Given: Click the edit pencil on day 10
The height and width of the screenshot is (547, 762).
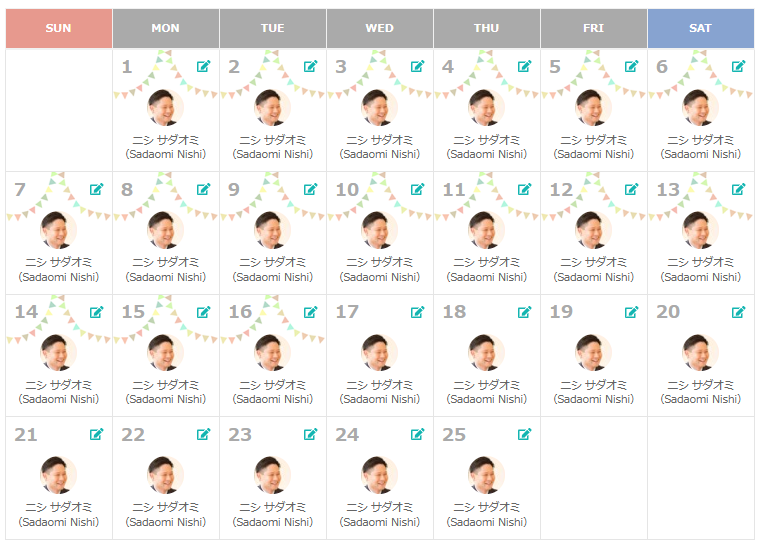Looking at the screenshot, I should pos(418,189).
